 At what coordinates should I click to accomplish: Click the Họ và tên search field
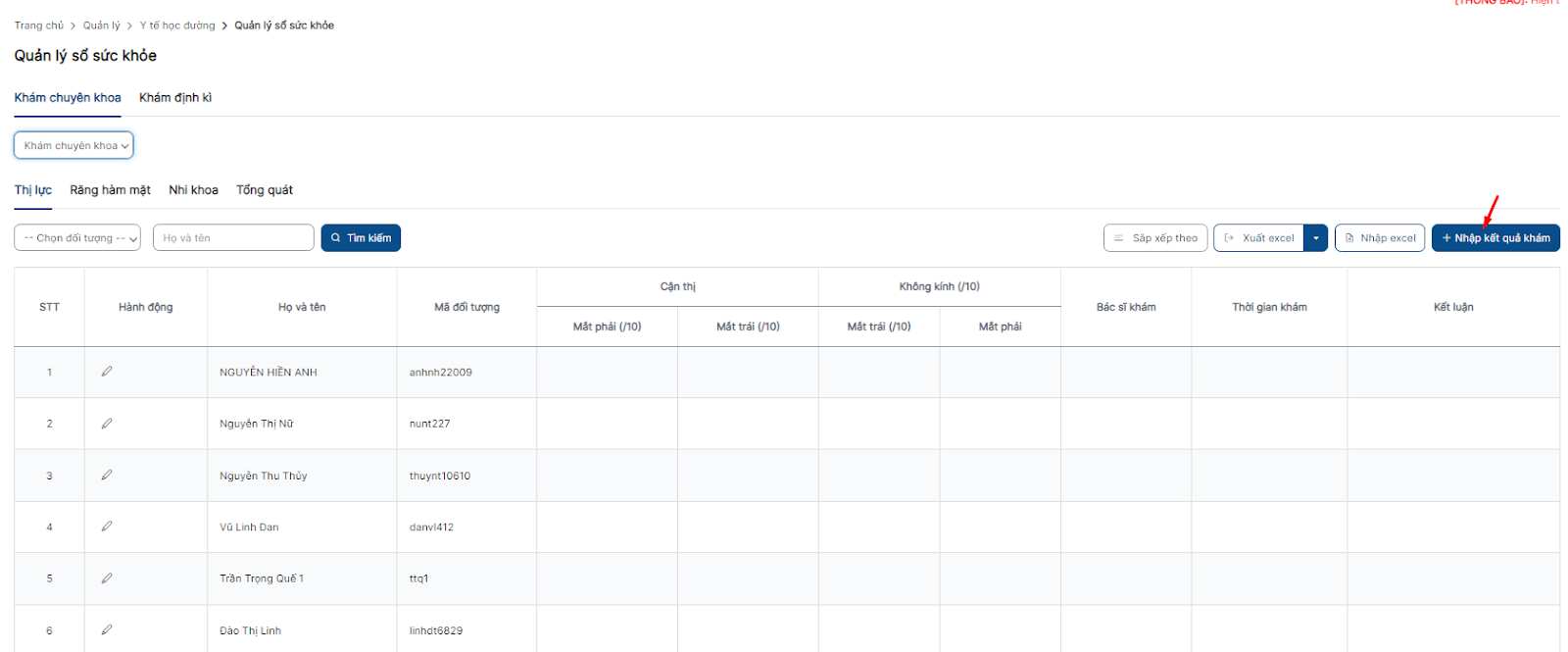coord(233,238)
